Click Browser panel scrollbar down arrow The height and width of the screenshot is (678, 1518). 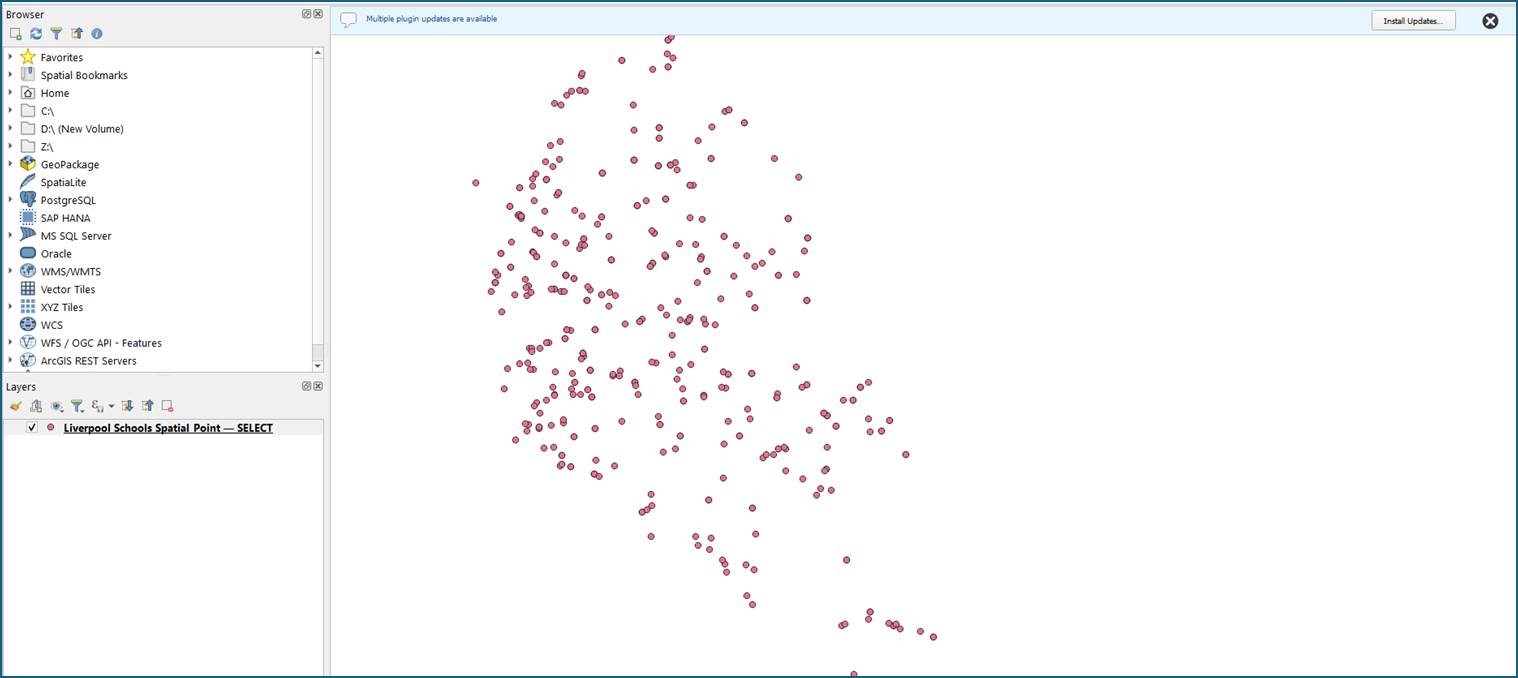point(318,365)
